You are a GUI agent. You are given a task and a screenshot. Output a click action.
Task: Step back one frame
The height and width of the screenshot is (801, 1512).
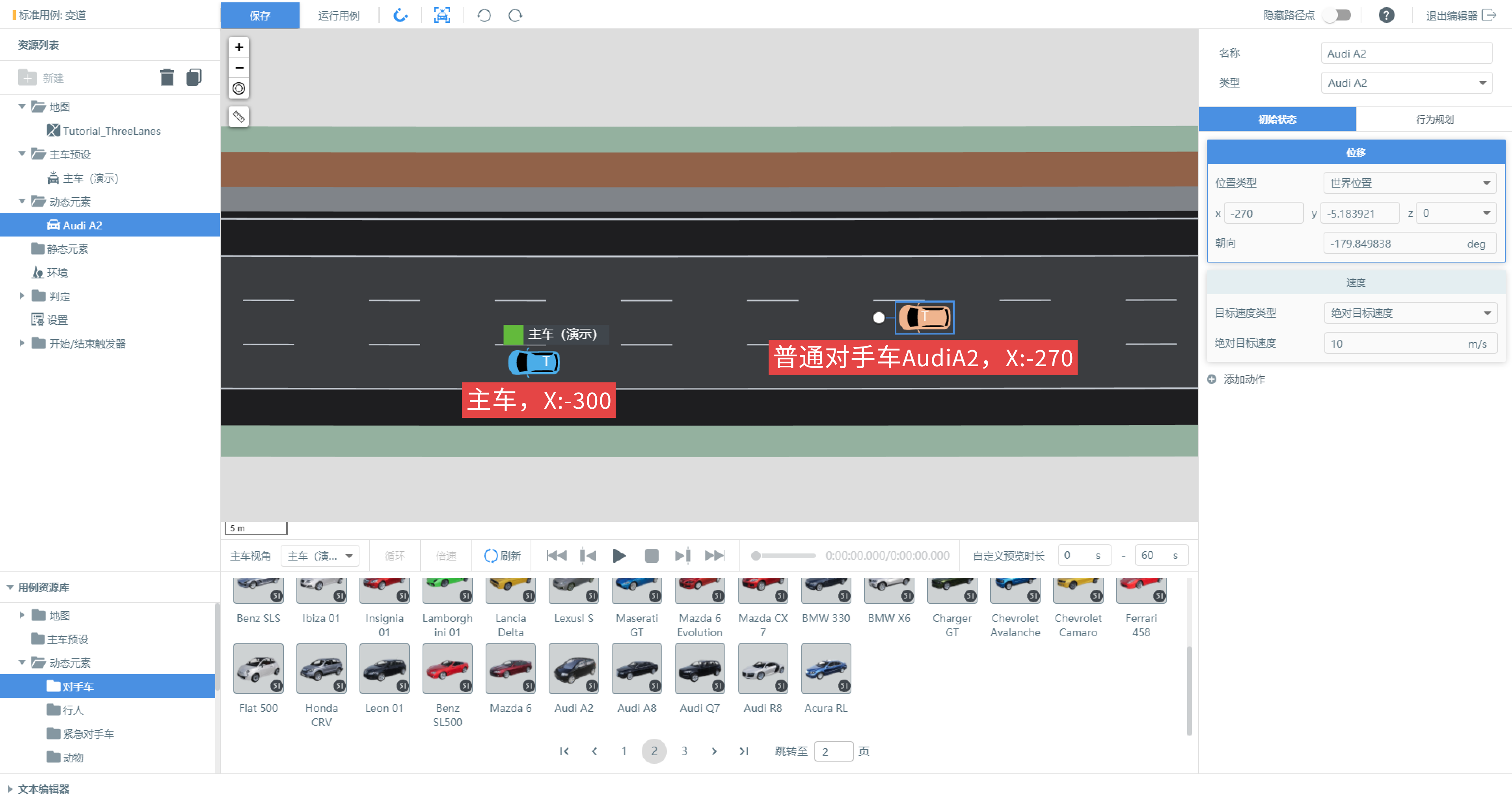(588, 556)
